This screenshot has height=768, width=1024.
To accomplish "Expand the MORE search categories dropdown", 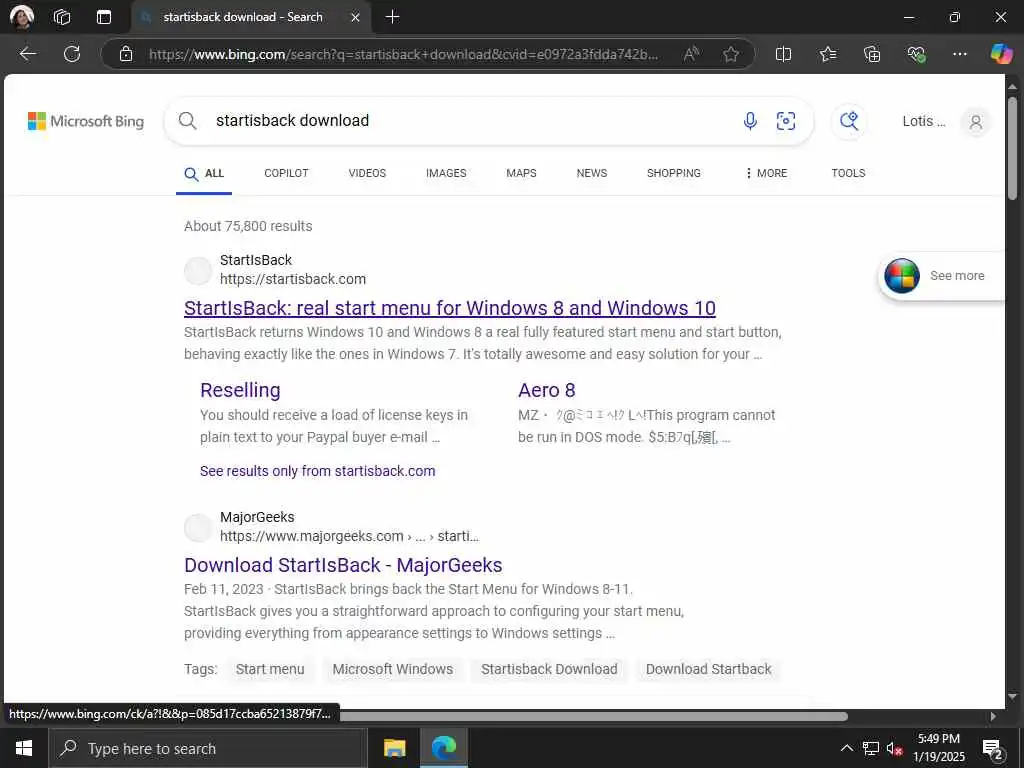I will coord(766,173).
